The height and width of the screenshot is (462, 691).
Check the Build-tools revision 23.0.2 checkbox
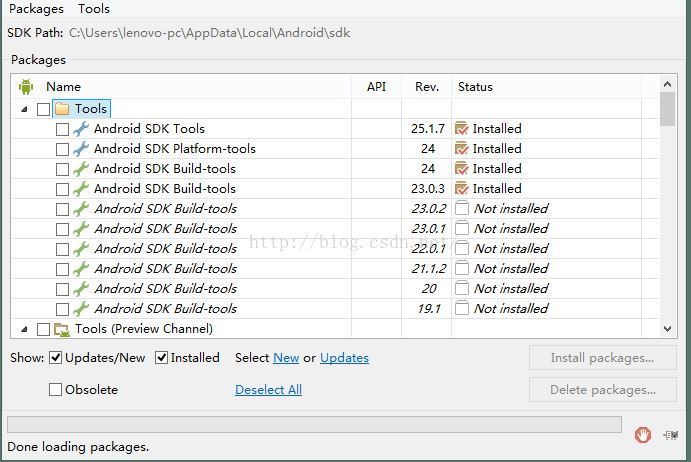point(62,209)
